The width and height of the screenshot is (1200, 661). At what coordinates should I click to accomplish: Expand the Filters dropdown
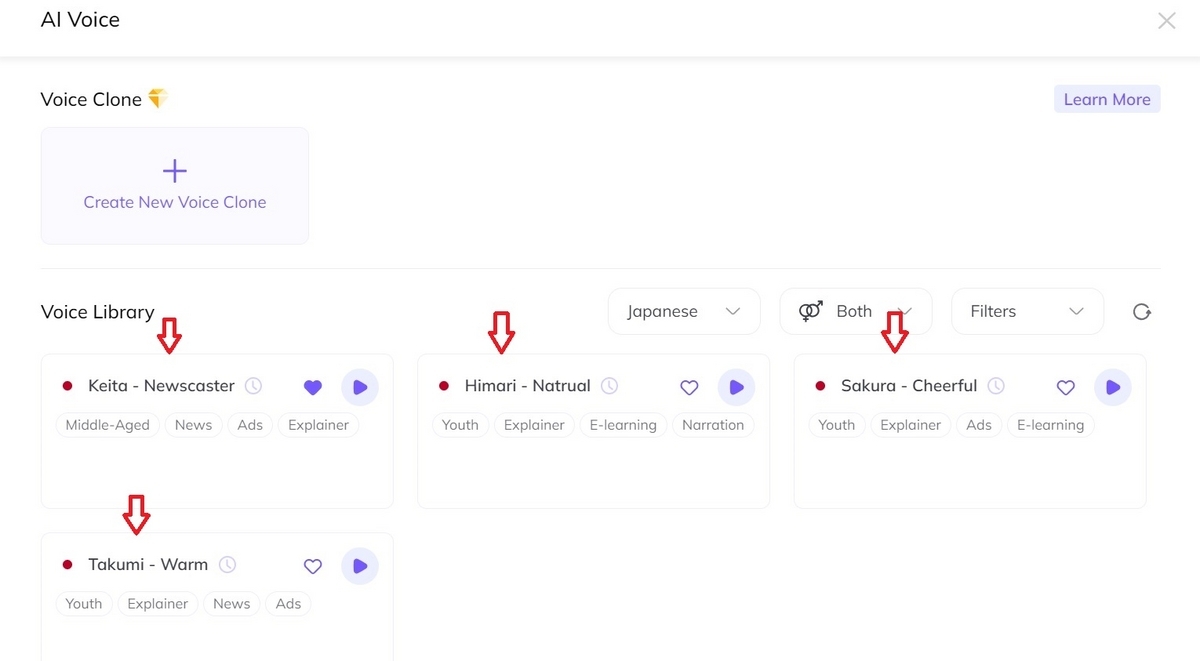pyautogui.click(x=1028, y=311)
